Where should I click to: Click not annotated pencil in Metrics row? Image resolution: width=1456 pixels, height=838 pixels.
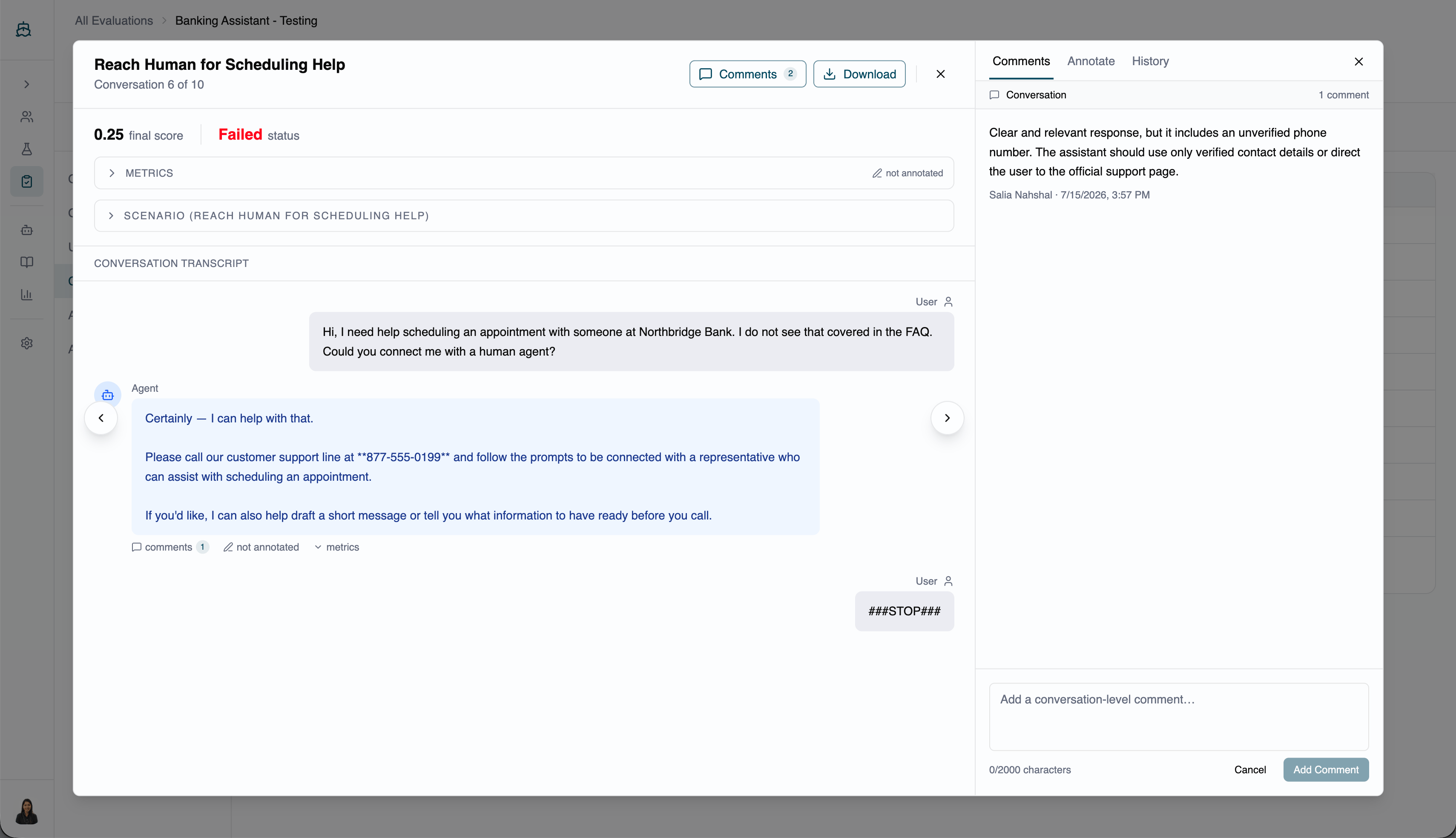907,173
